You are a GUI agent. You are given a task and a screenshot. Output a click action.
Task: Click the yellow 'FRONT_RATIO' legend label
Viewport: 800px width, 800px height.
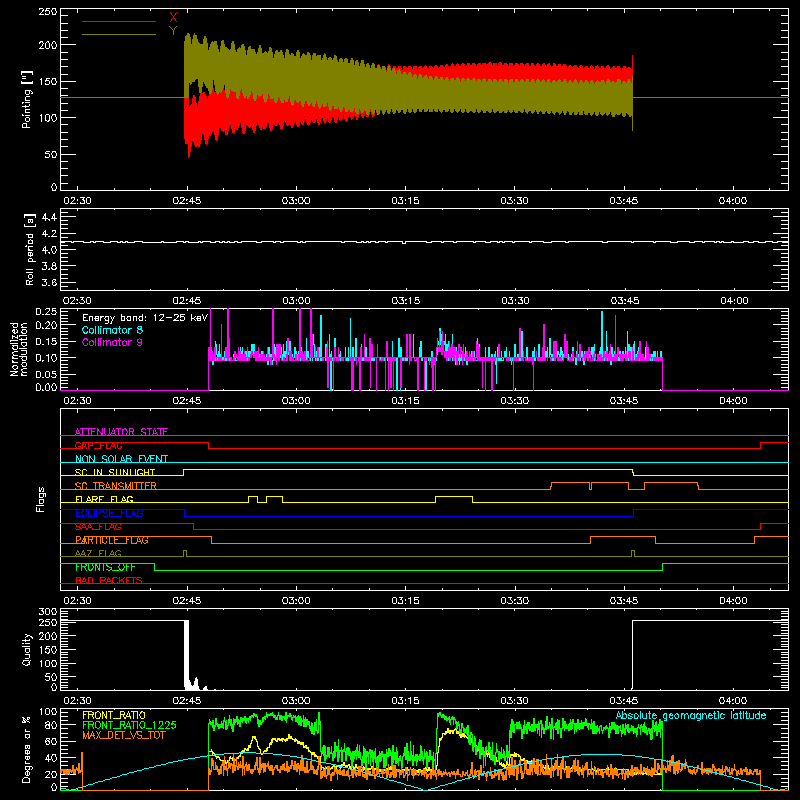point(114,715)
